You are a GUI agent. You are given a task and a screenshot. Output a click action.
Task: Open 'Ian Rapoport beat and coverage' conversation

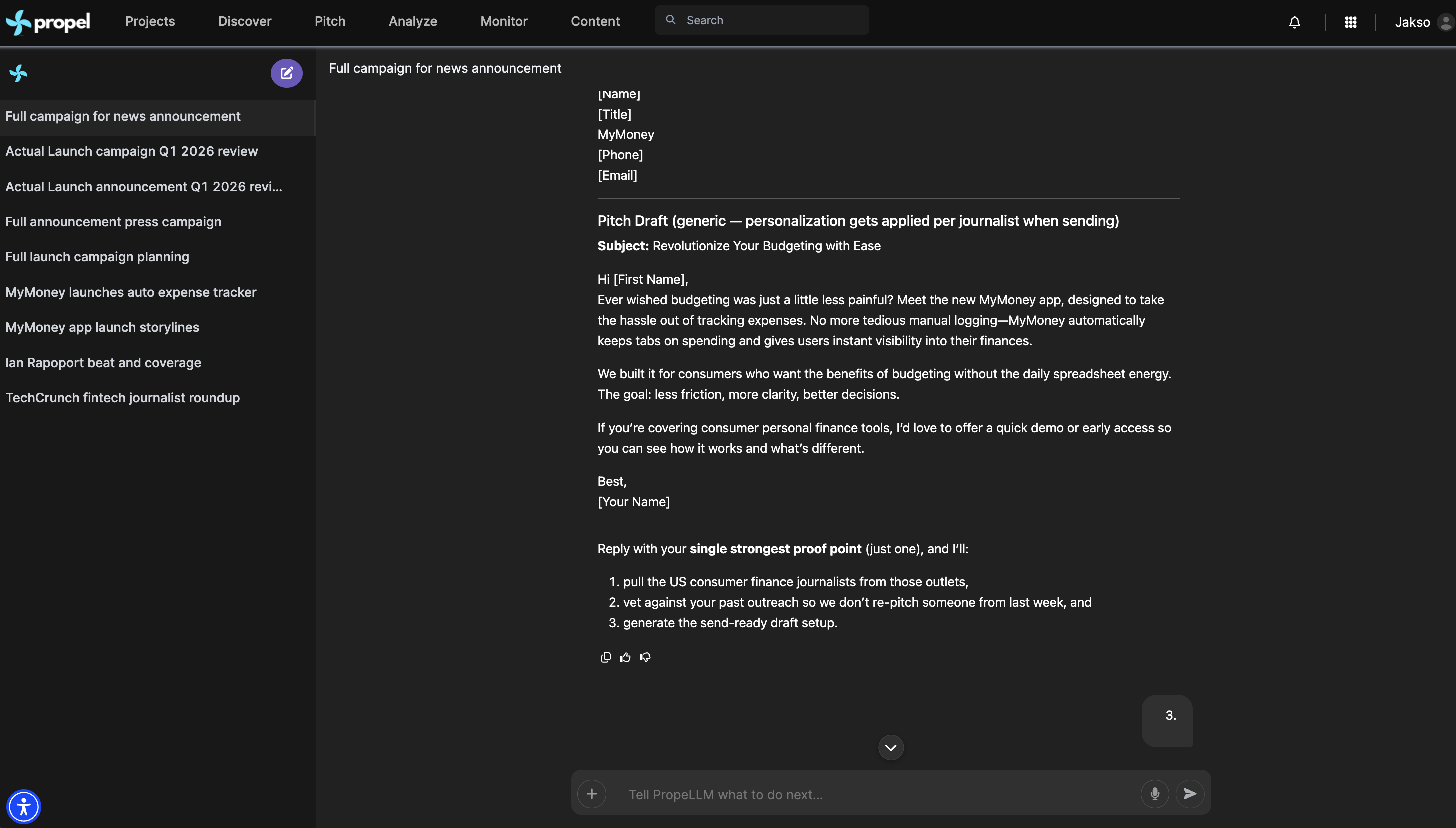pyautogui.click(x=103, y=363)
